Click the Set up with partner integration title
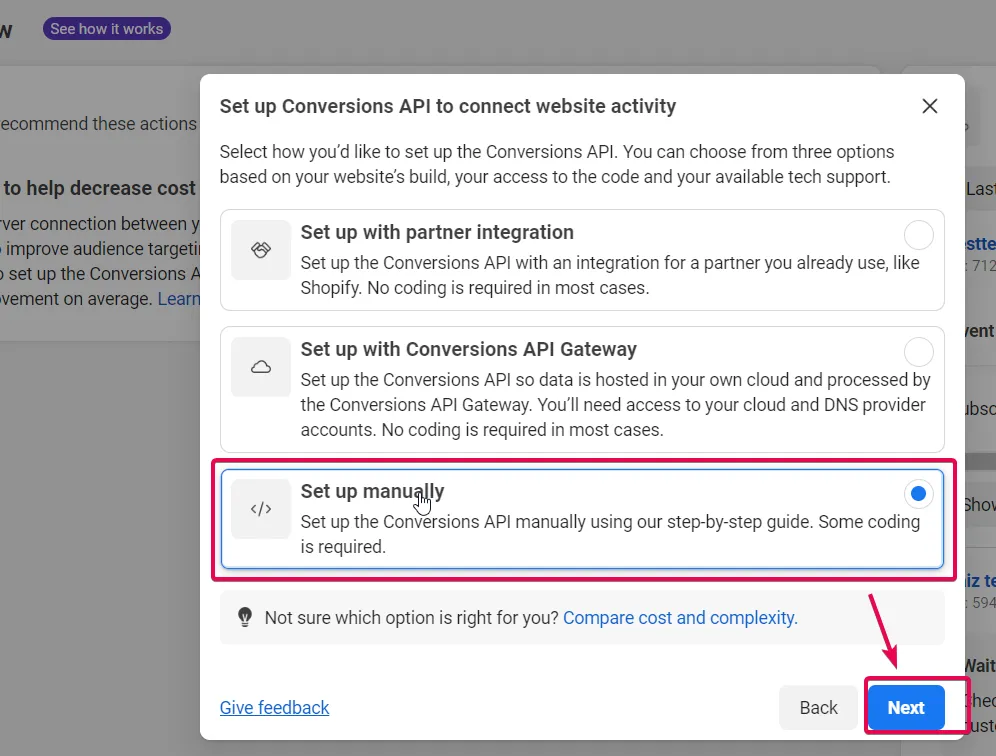The height and width of the screenshot is (756, 996). [437, 232]
